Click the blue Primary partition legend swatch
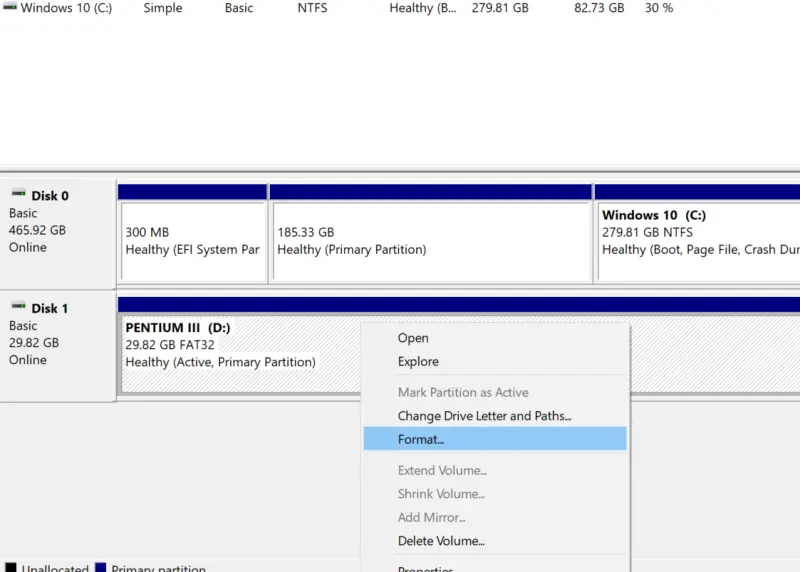Viewport: 800px width, 572px height. [x=101, y=567]
